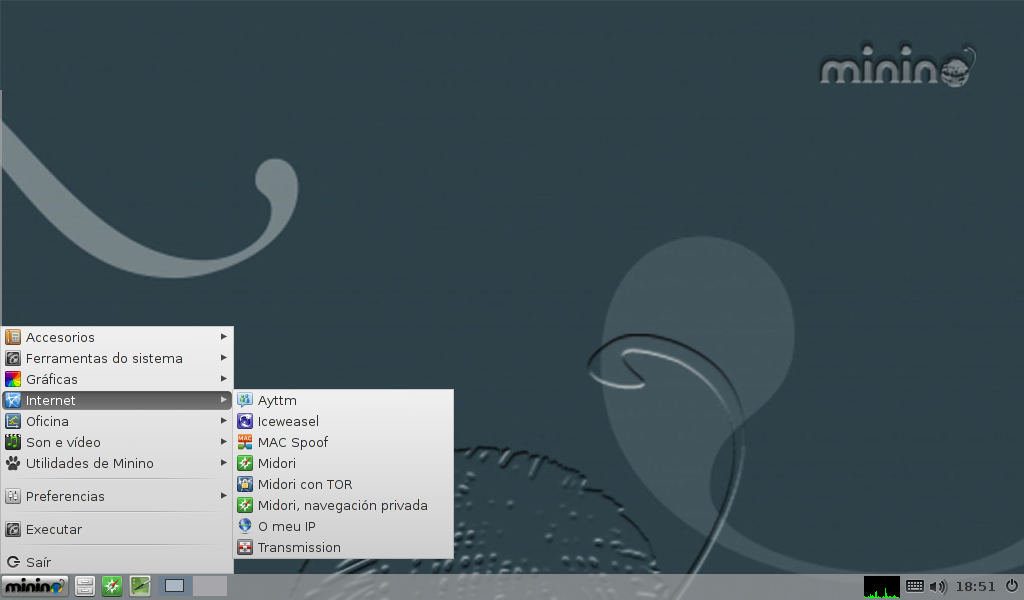The height and width of the screenshot is (600, 1024).
Task: Expand the Ferramentas do sistema submenu arrow
Action: [x=224, y=358]
